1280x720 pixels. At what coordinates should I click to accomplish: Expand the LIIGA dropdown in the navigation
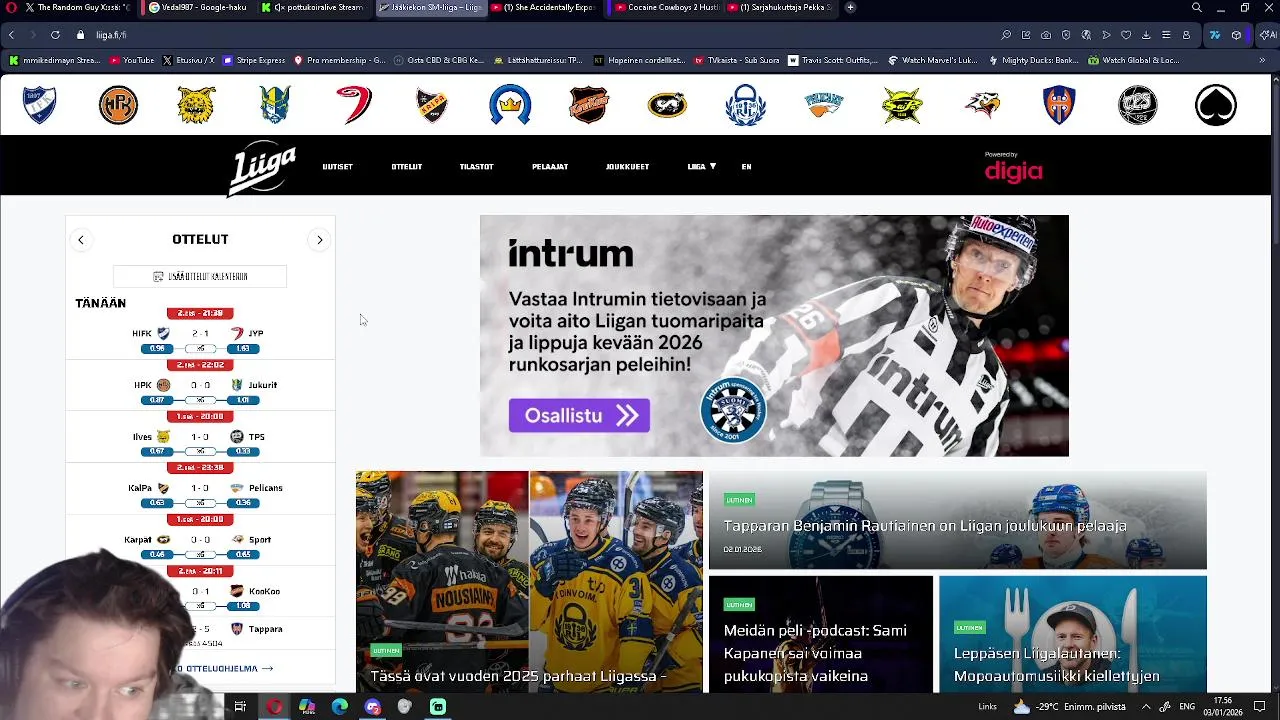click(x=702, y=167)
